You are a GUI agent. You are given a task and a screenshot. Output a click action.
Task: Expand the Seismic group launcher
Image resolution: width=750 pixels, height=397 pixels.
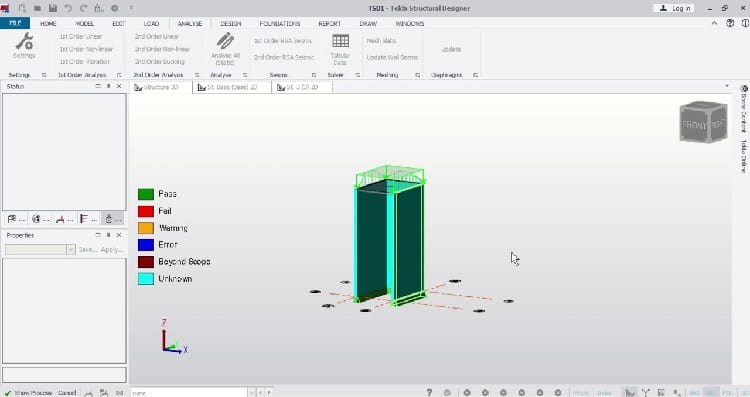(x=314, y=75)
